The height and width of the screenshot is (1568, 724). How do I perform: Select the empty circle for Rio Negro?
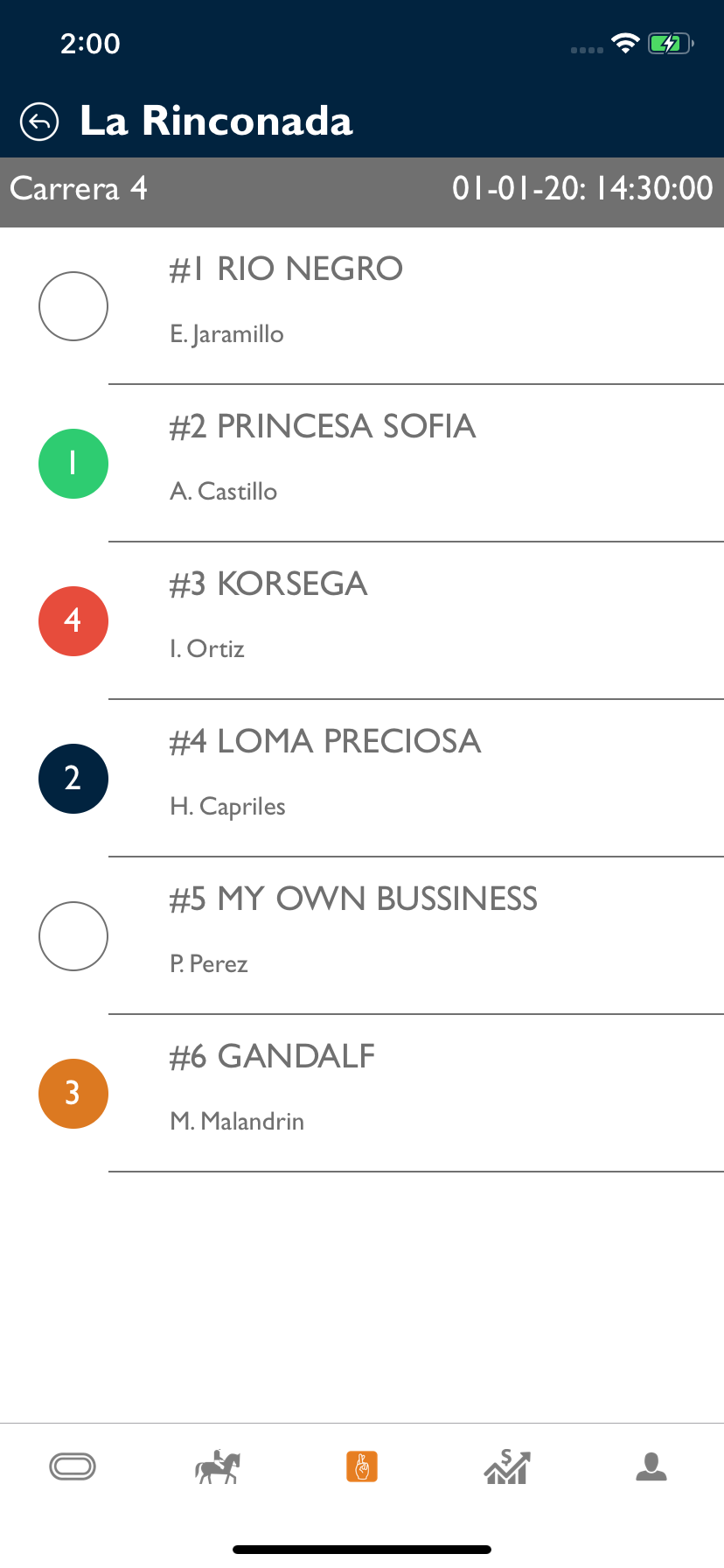point(73,306)
